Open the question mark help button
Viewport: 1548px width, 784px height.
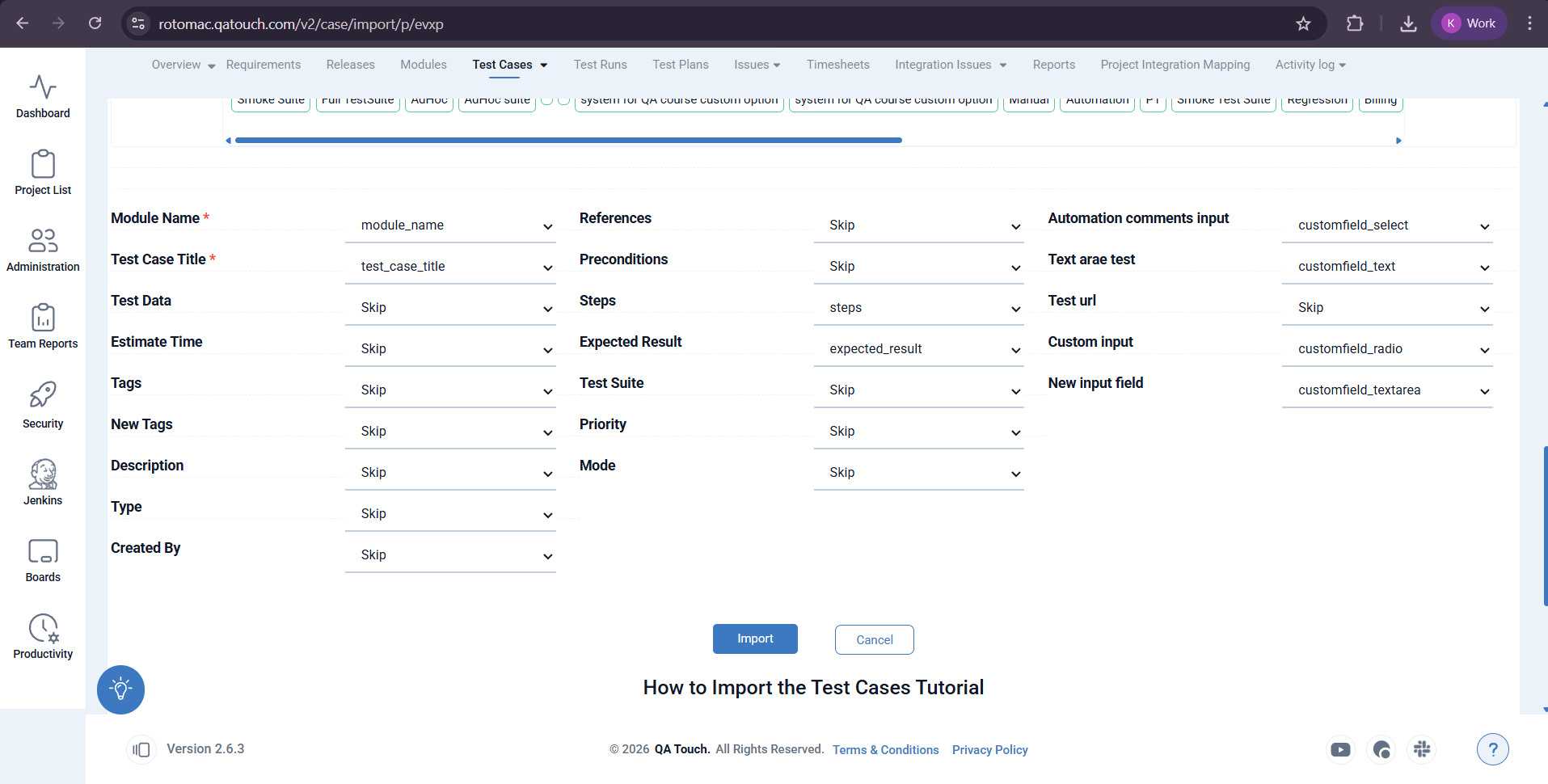pos(1492,749)
